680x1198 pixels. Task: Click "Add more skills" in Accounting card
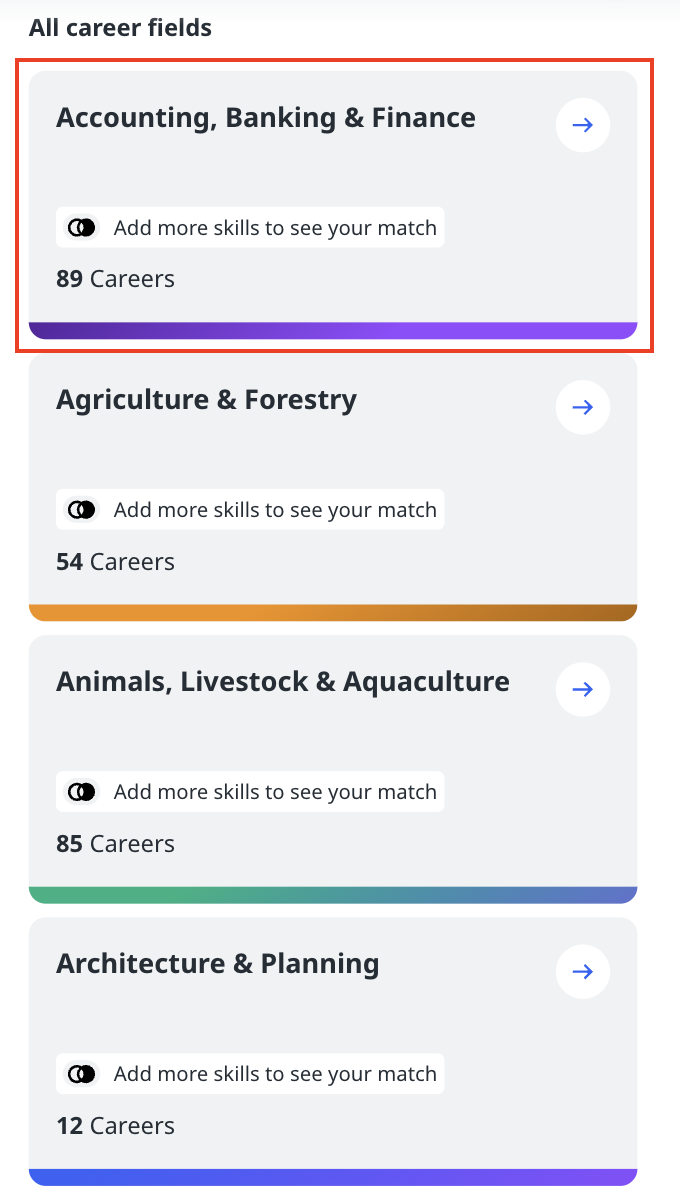[x=275, y=228]
